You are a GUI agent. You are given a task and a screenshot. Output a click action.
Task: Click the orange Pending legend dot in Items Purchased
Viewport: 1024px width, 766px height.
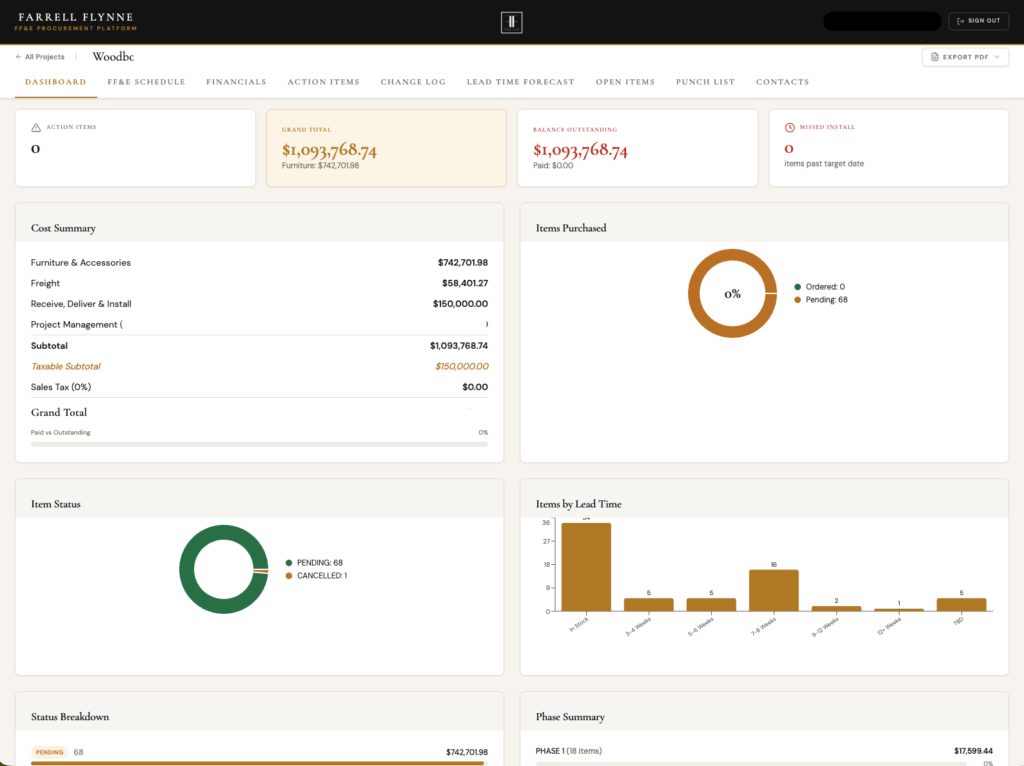(797, 300)
